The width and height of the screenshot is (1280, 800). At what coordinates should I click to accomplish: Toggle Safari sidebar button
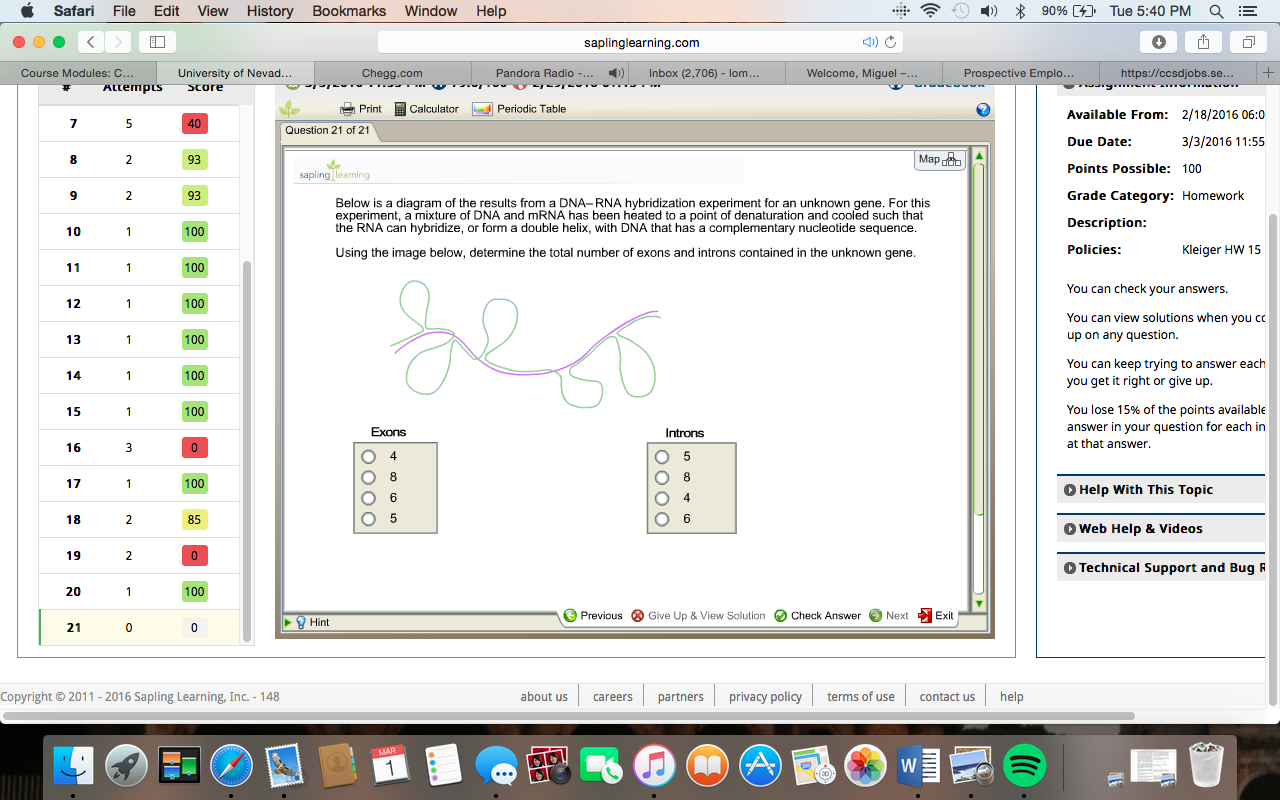click(x=157, y=42)
